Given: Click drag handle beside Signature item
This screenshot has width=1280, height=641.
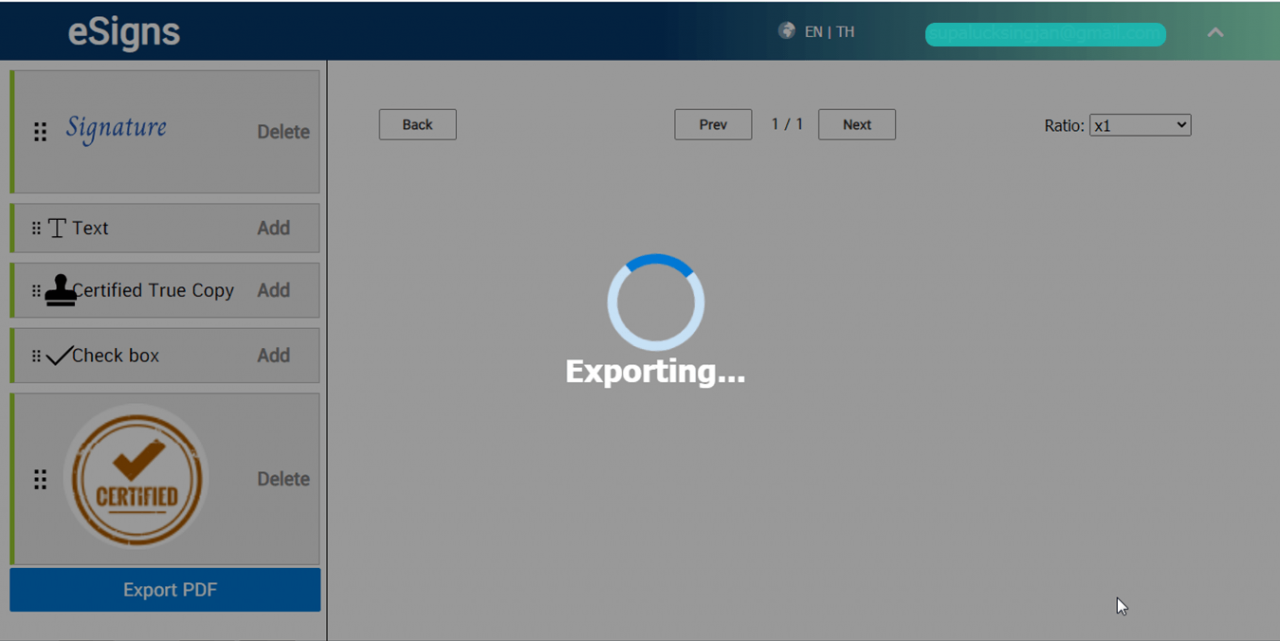Looking at the screenshot, I should (40, 132).
